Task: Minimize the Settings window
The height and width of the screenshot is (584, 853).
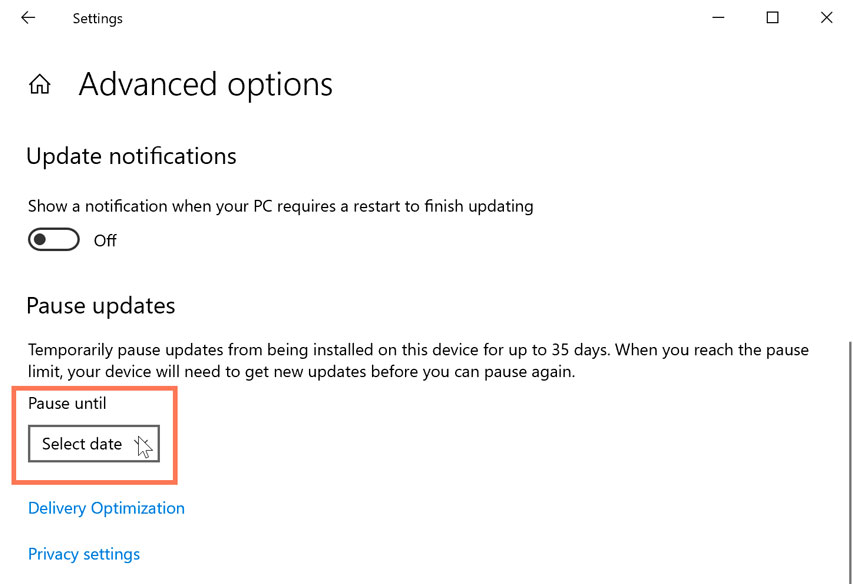Action: pos(717,17)
